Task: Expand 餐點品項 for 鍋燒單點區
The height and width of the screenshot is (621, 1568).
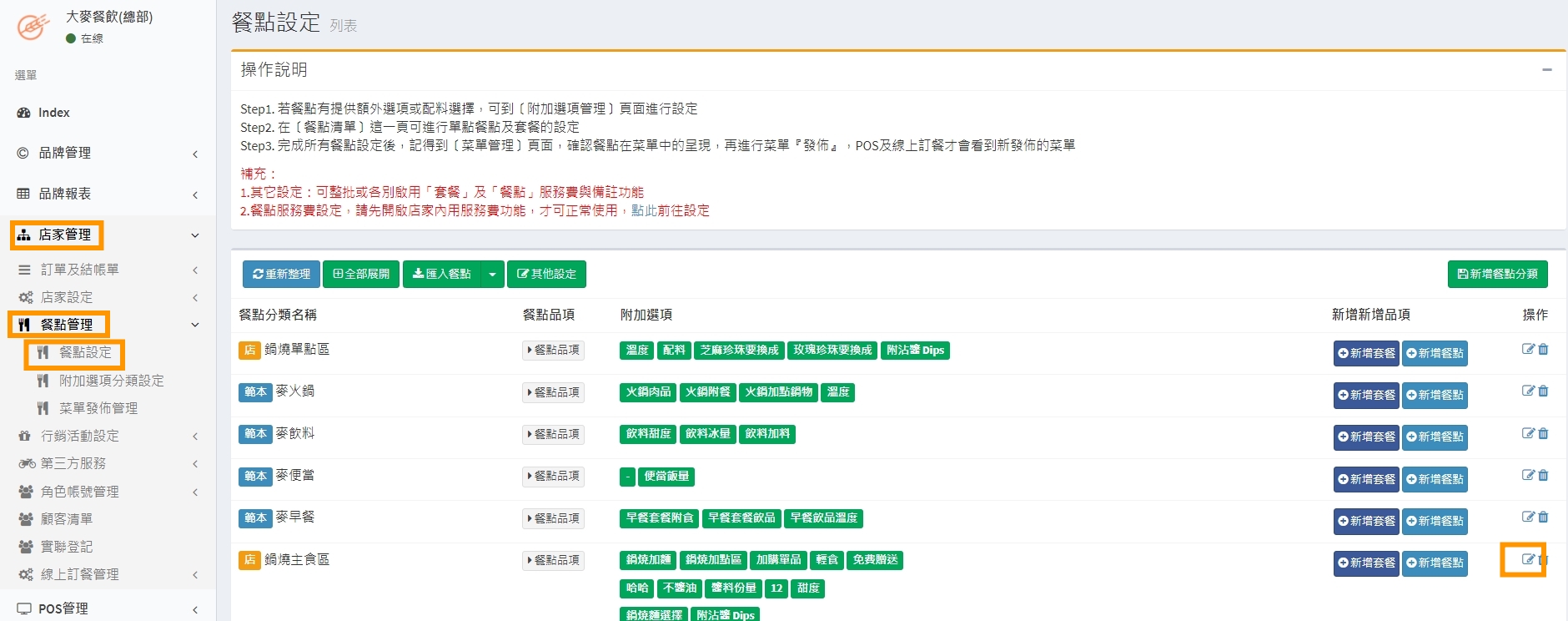Action: [553, 351]
